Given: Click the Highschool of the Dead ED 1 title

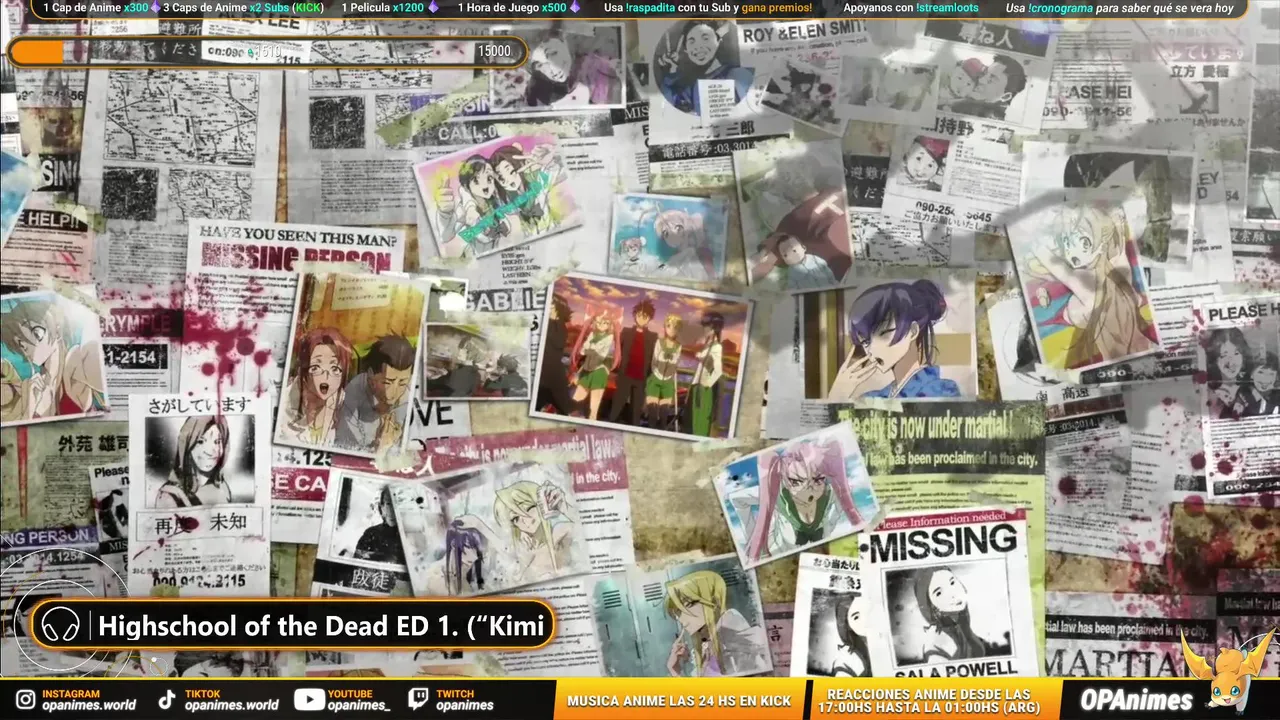Looking at the screenshot, I should coord(321,627).
